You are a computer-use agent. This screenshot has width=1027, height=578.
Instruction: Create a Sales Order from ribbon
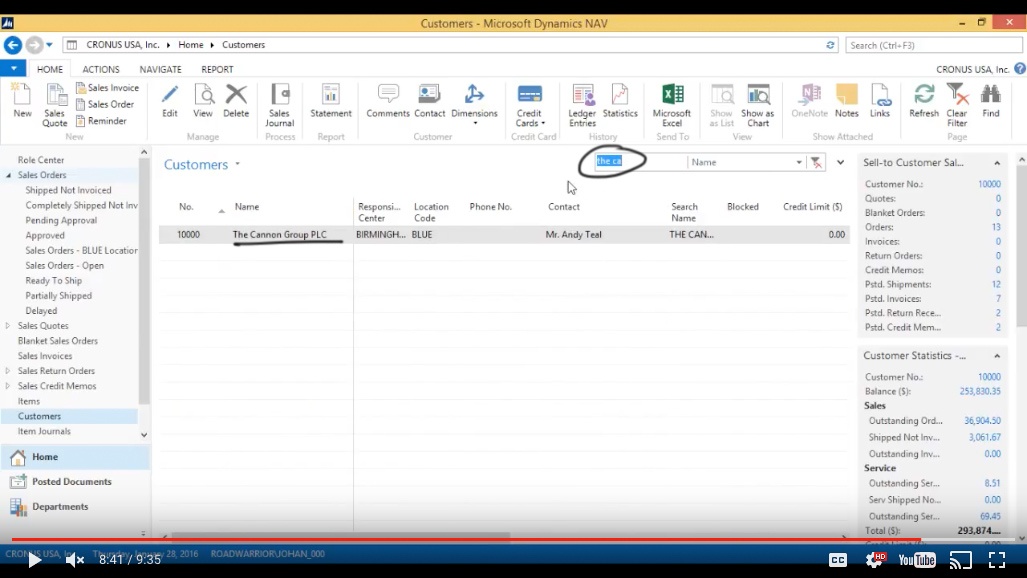(105, 104)
